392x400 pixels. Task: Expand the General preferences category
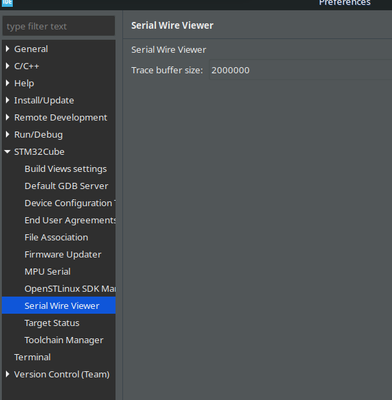click(7, 49)
